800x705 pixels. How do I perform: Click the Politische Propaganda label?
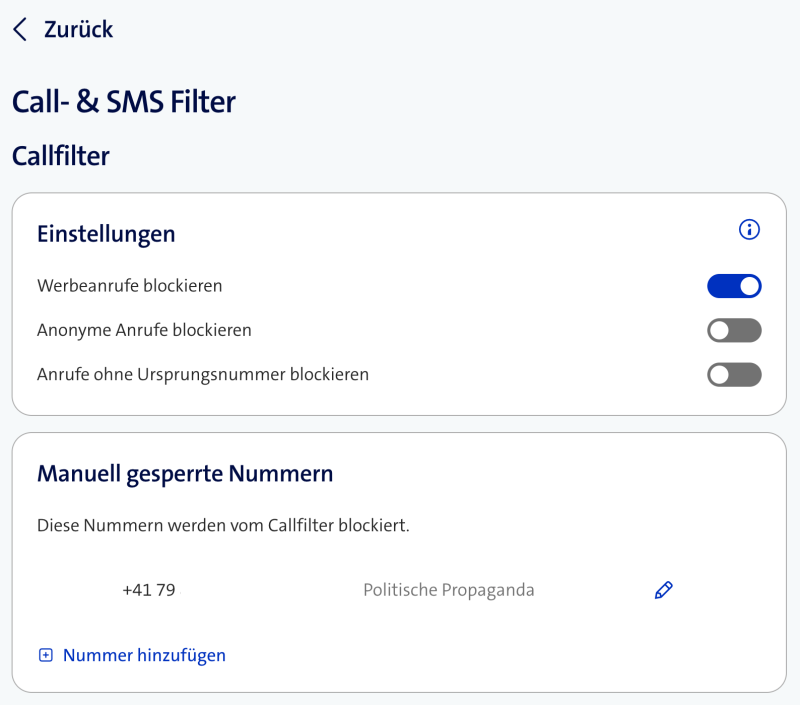click(x=448, y=590)
